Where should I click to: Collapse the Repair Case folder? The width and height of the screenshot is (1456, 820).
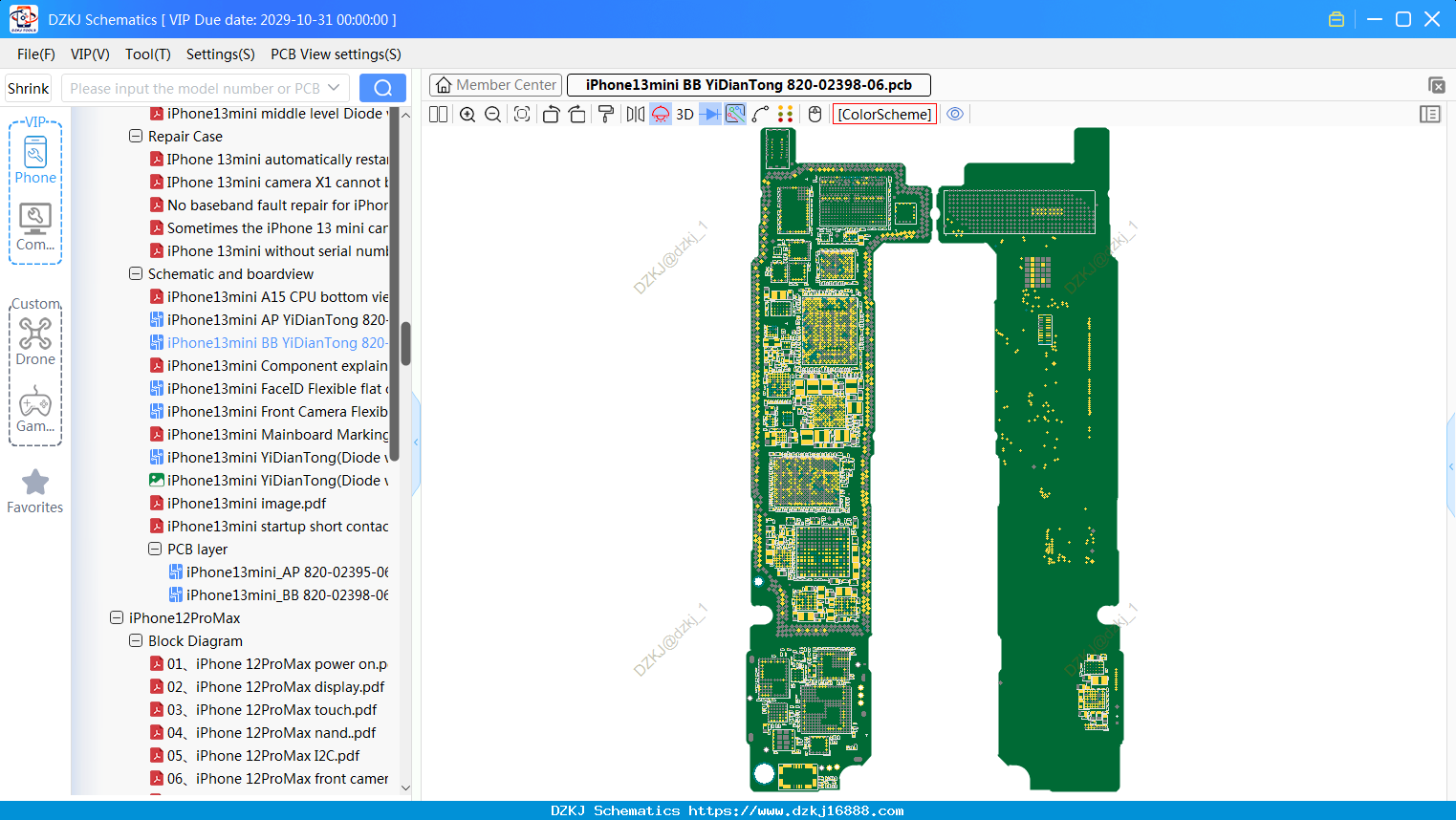(x=136, y=137)
